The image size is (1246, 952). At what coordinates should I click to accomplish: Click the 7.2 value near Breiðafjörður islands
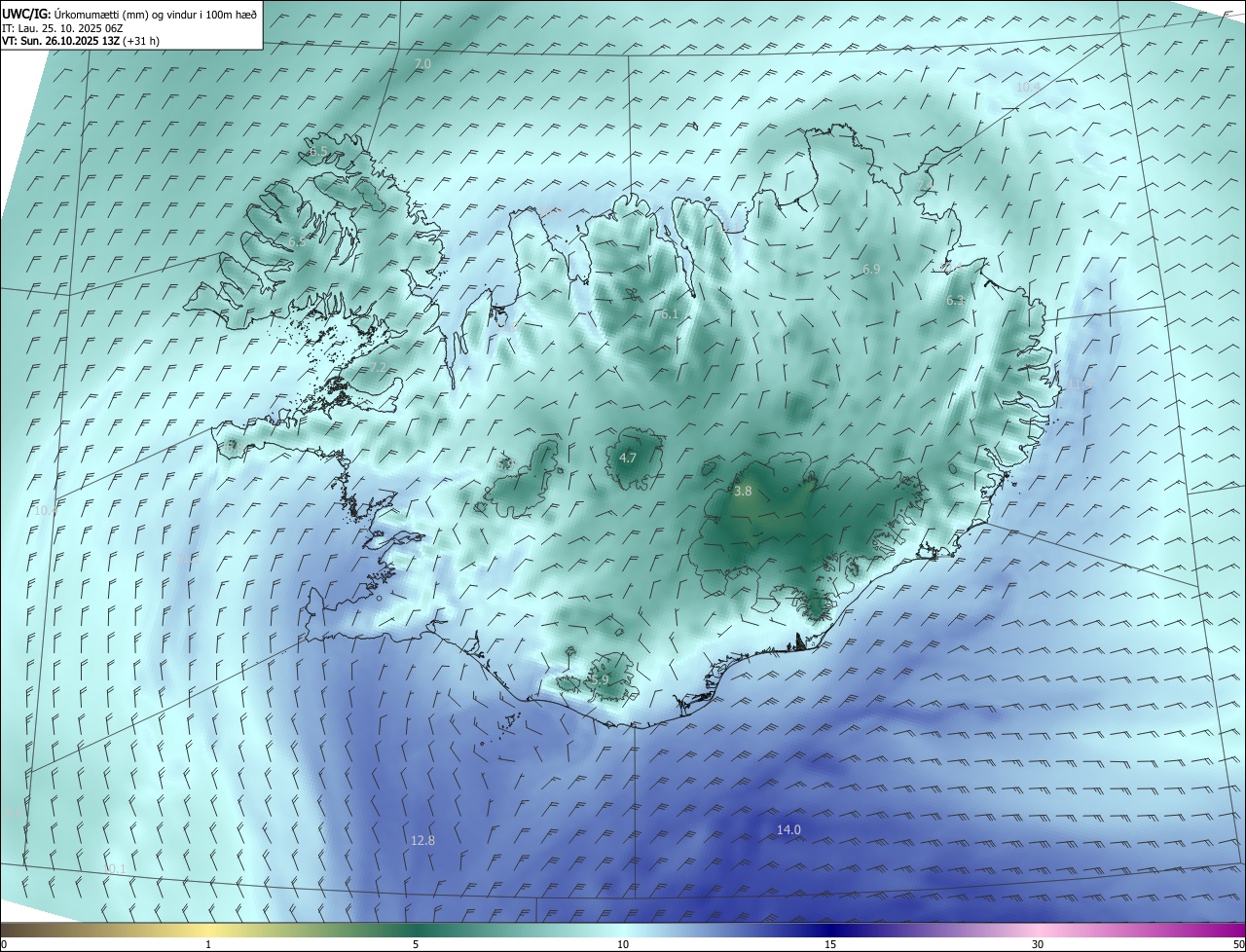[378, 367]
